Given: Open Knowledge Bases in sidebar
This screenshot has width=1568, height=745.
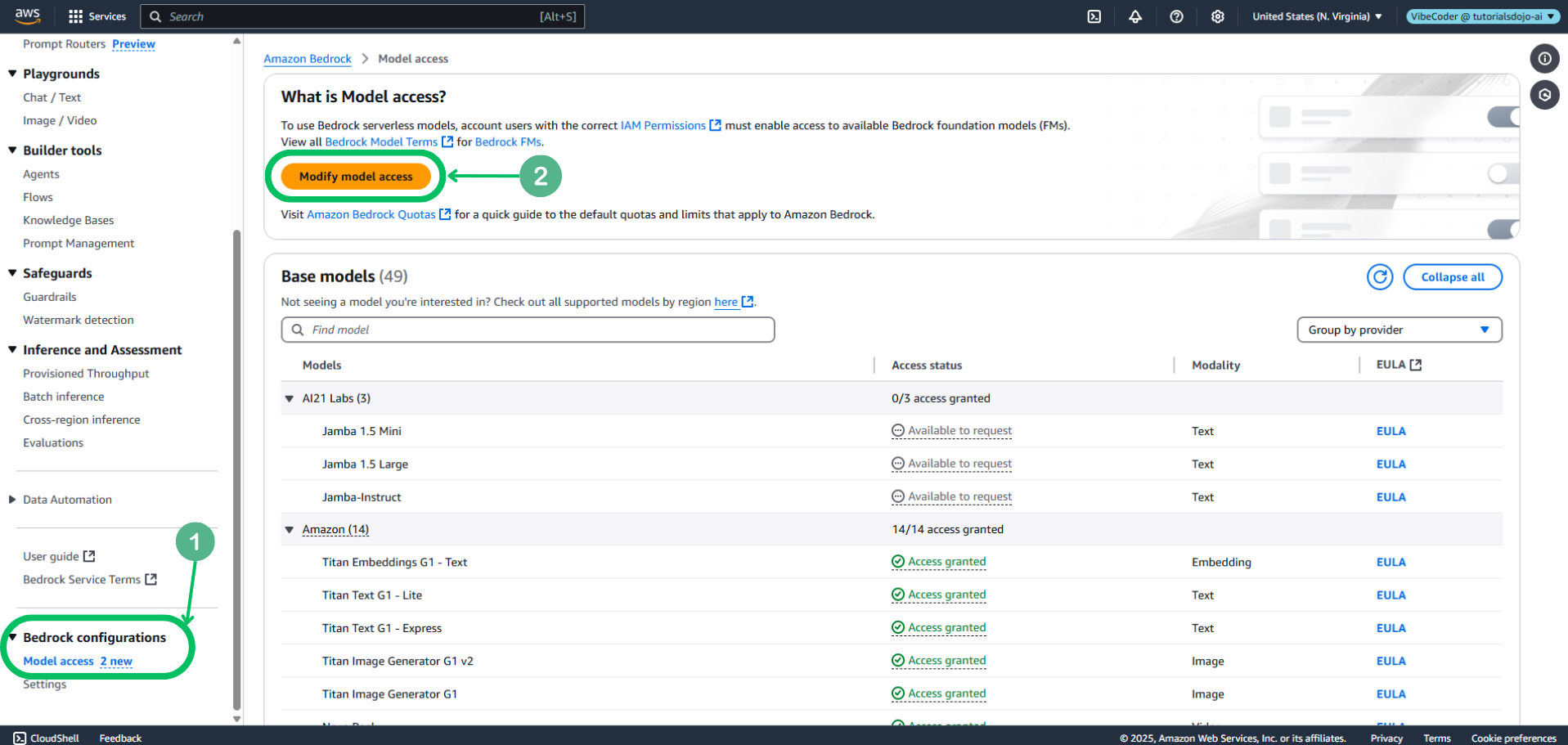Looking at the screenshot, I should pyautogui.click(x=69, y=220).
